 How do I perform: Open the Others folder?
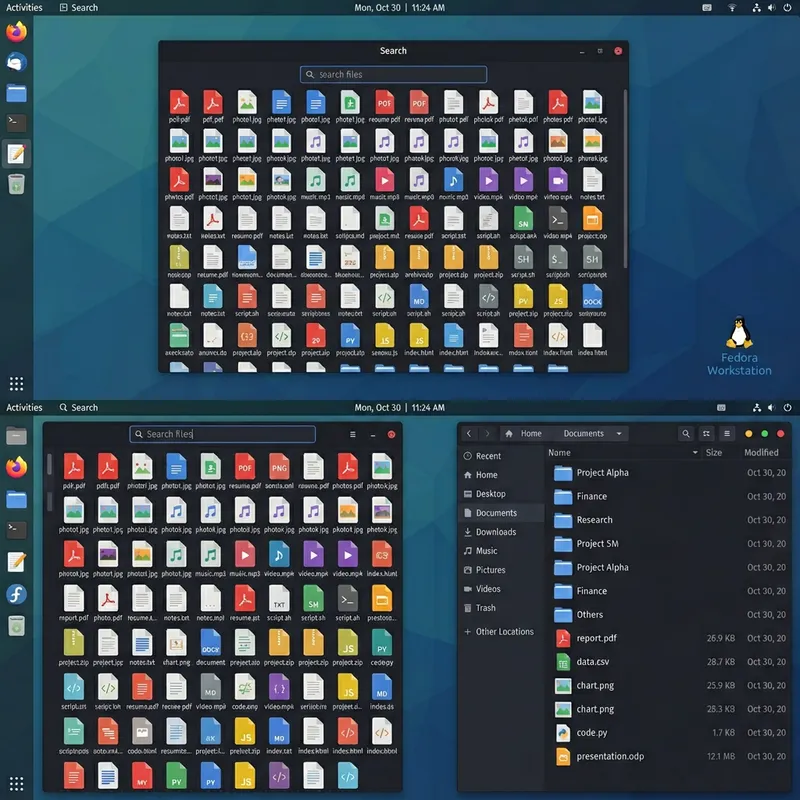tap(590, 615)
